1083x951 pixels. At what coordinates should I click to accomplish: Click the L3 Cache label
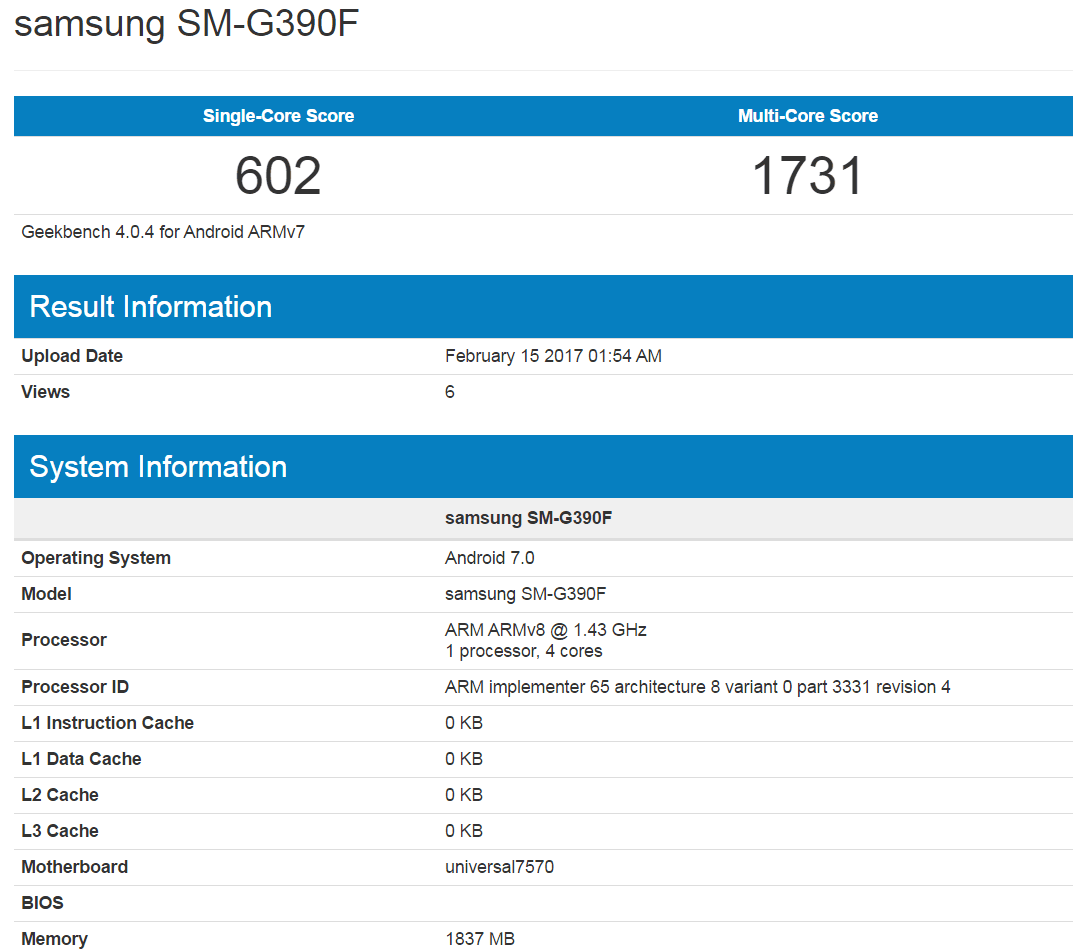point(60,831)
